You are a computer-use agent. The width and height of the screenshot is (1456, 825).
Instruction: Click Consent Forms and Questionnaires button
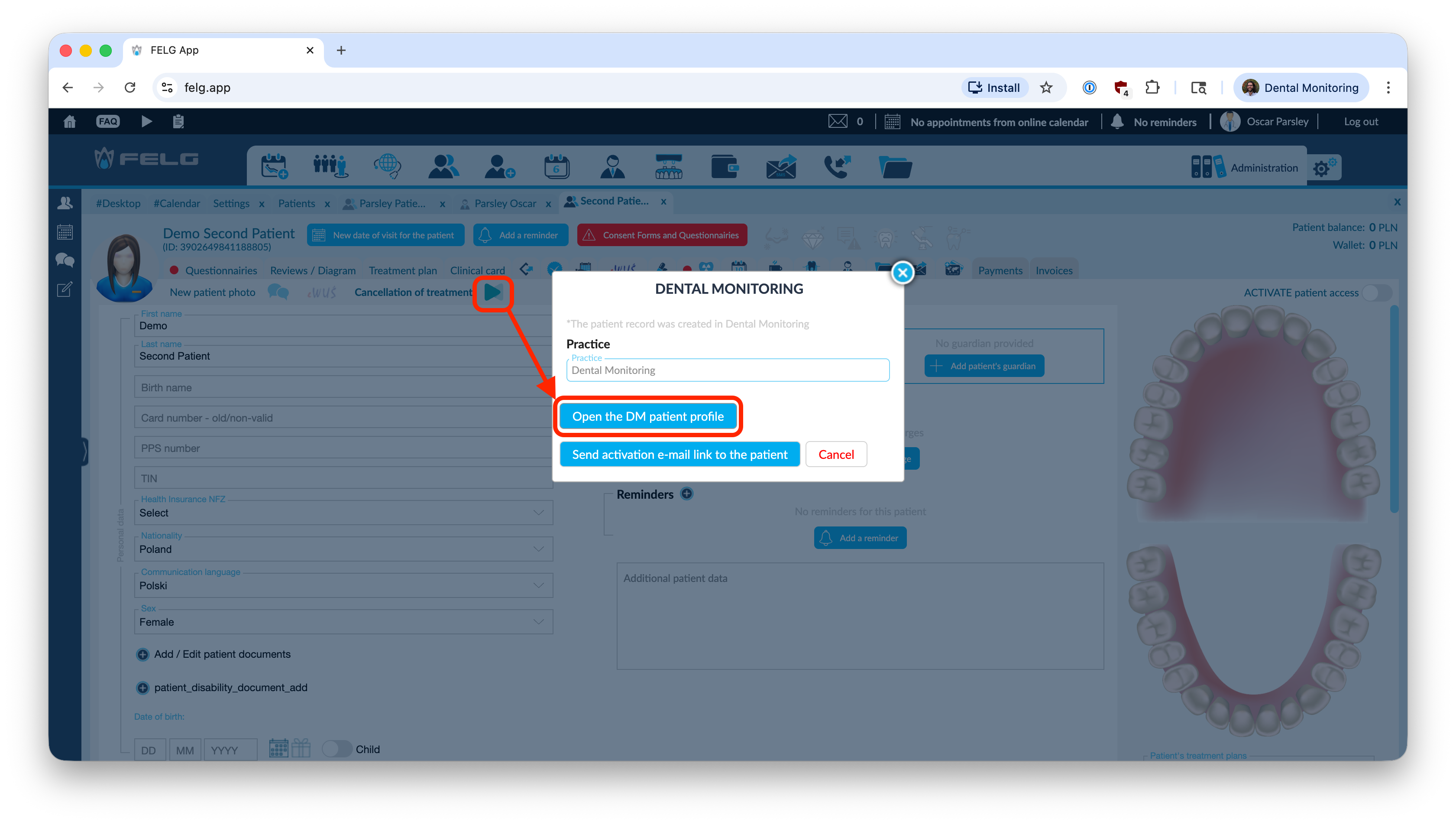tap(662, 235)
